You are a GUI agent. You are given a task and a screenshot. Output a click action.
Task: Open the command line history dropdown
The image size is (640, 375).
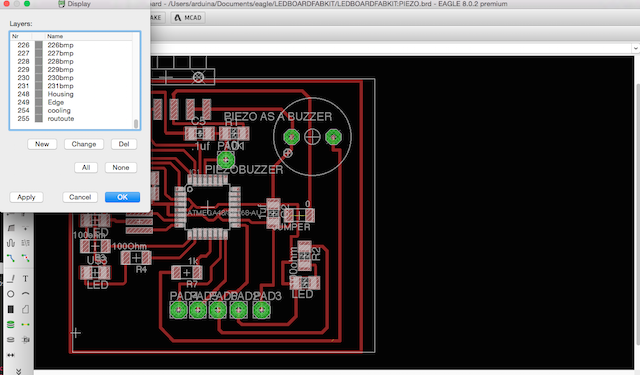(x=636, y=48)
